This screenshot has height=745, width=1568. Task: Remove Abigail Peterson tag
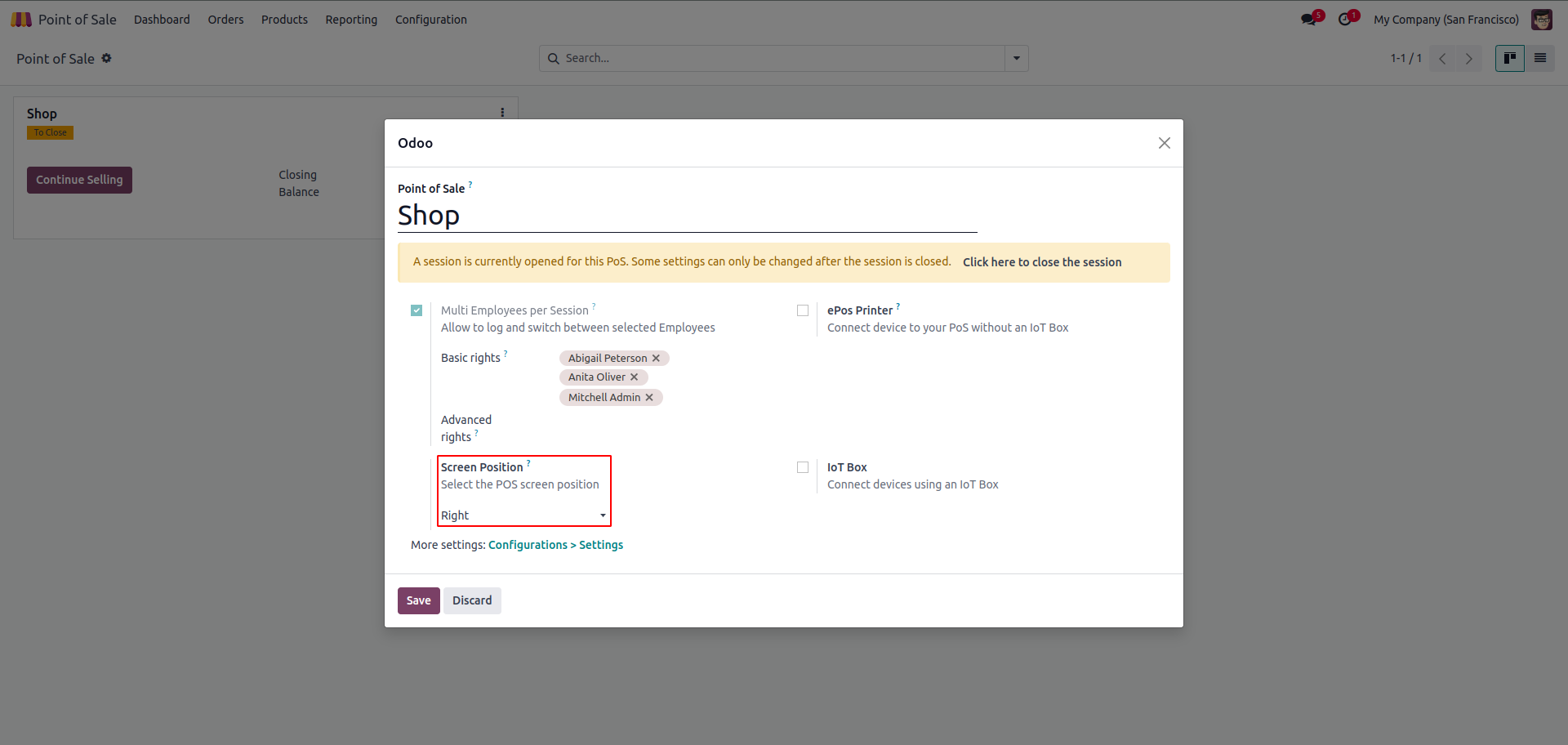tap(656, 359)
